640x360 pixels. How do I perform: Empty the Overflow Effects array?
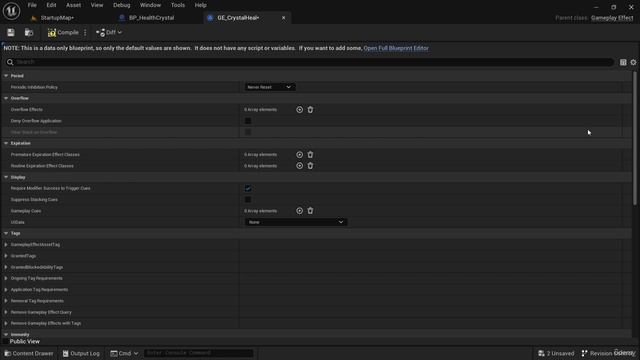coord(310,110)
